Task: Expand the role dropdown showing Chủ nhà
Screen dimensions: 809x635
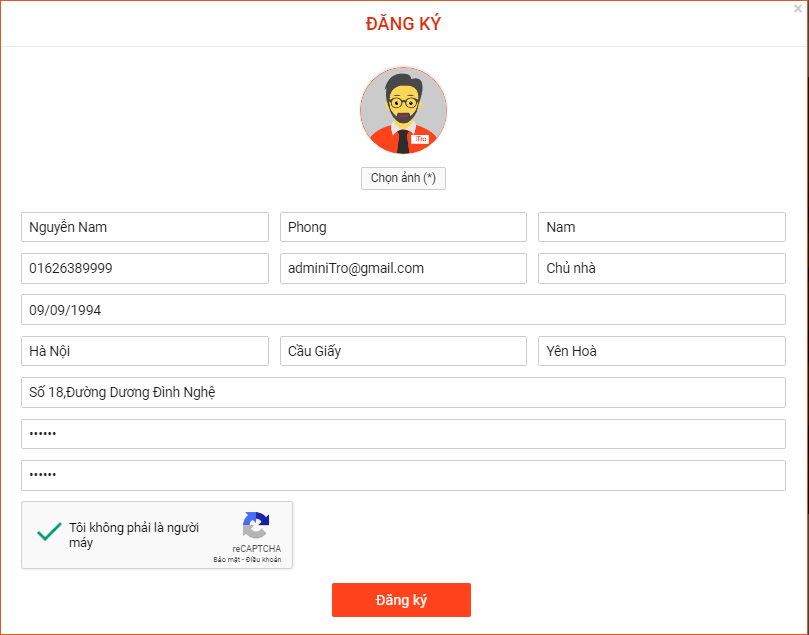Action: [661, 268]
